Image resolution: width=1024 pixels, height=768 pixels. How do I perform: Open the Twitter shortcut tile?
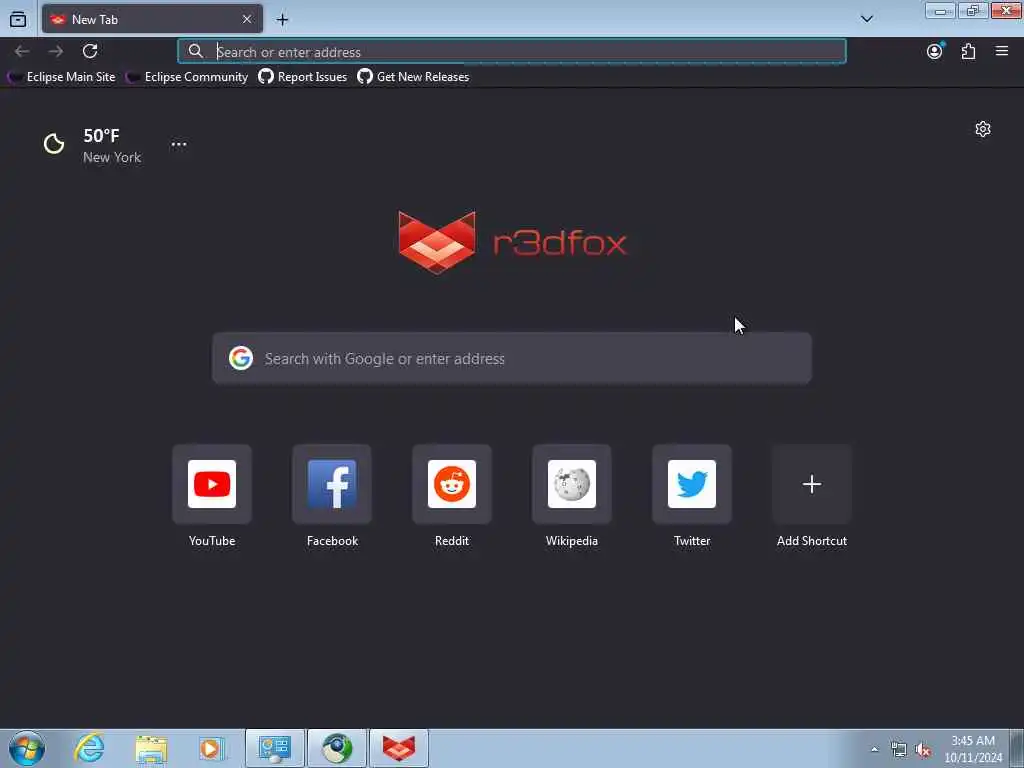pyautogui.click(x=692, y=484)
